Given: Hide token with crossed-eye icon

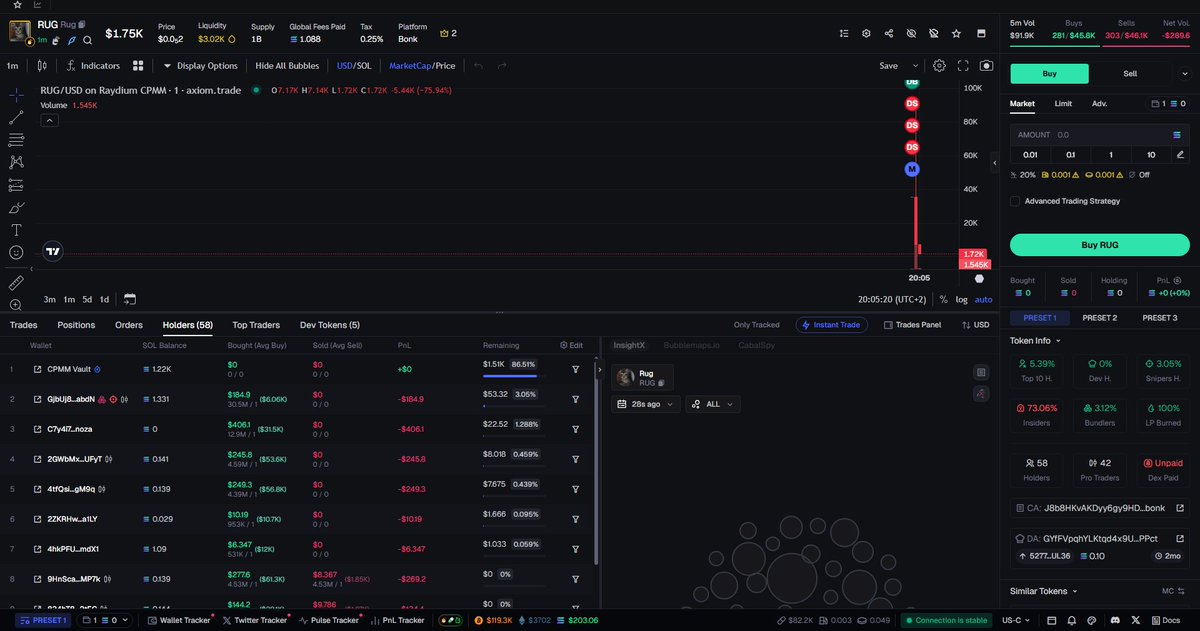Looking at the screenshot, I should [x=911, y=33].
